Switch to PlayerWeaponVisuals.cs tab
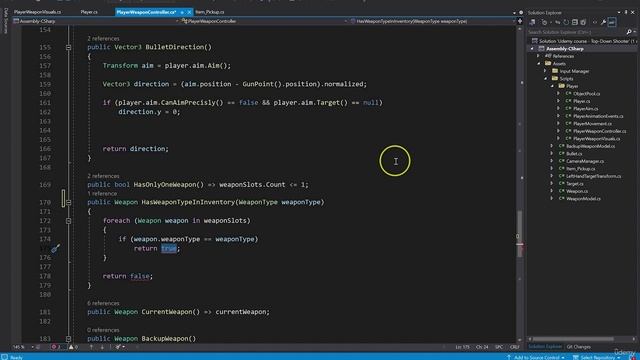 point(38,12)
